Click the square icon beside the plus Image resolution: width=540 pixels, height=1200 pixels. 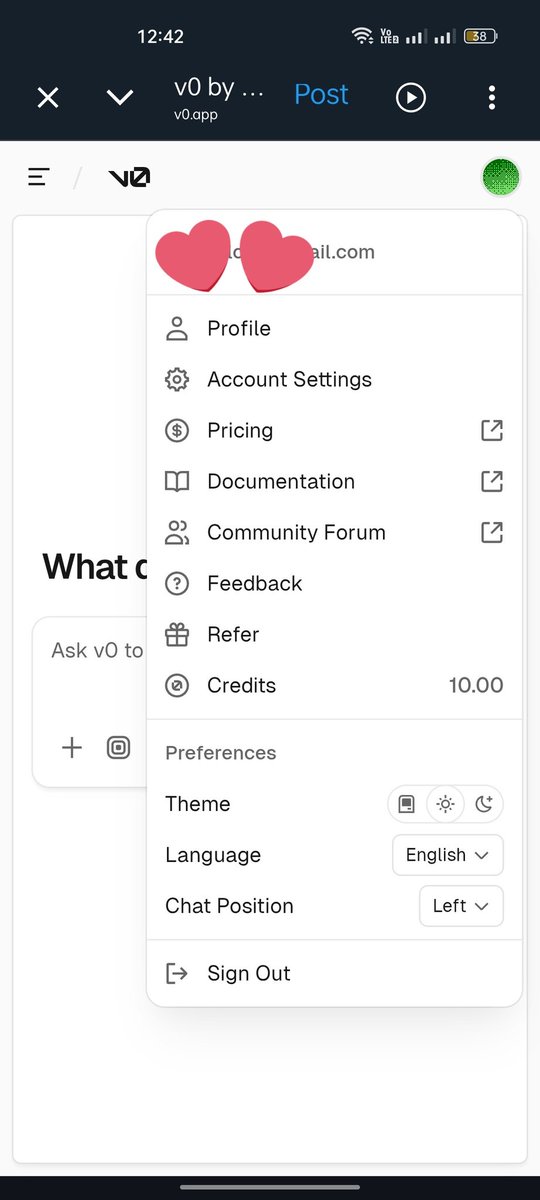tap(119, 747)
